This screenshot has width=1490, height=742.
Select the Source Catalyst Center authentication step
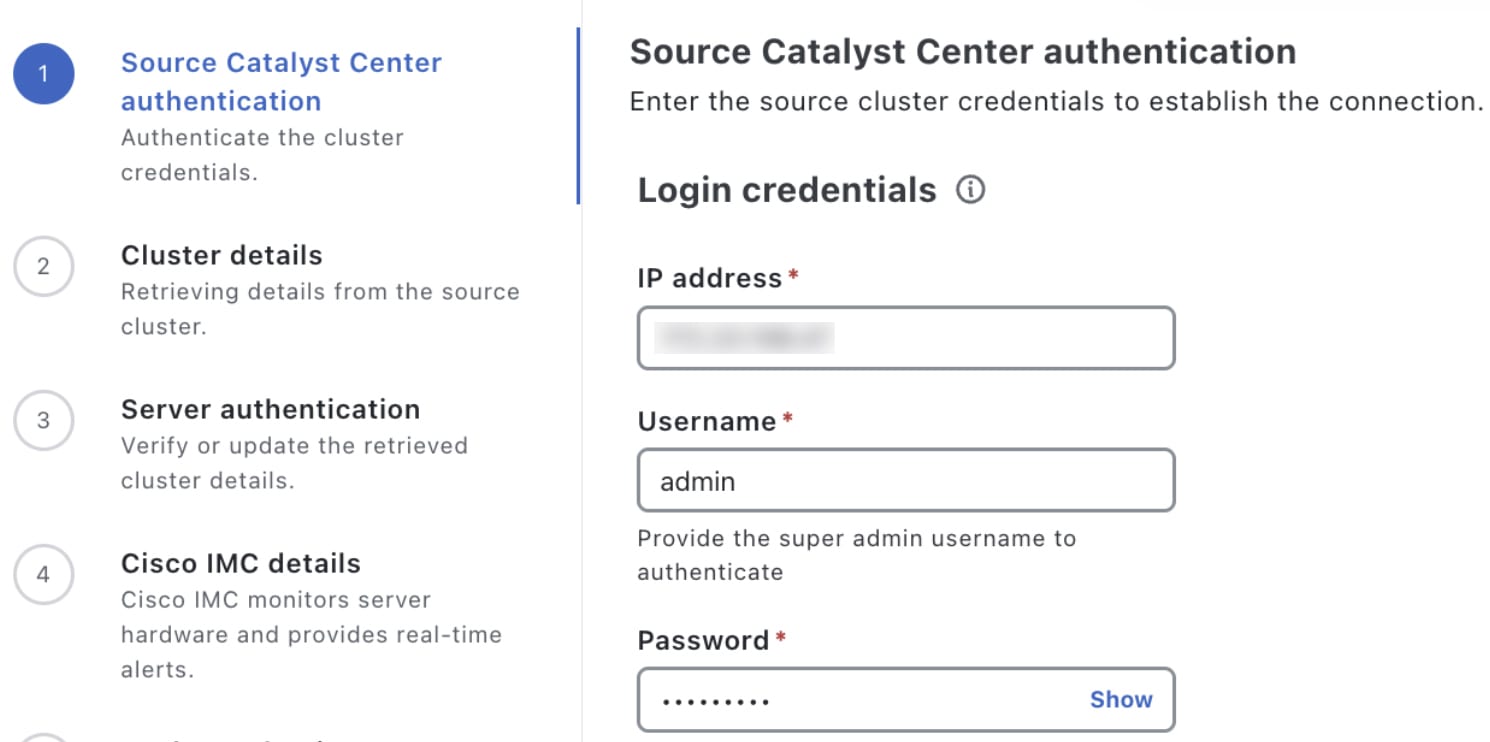281,81
